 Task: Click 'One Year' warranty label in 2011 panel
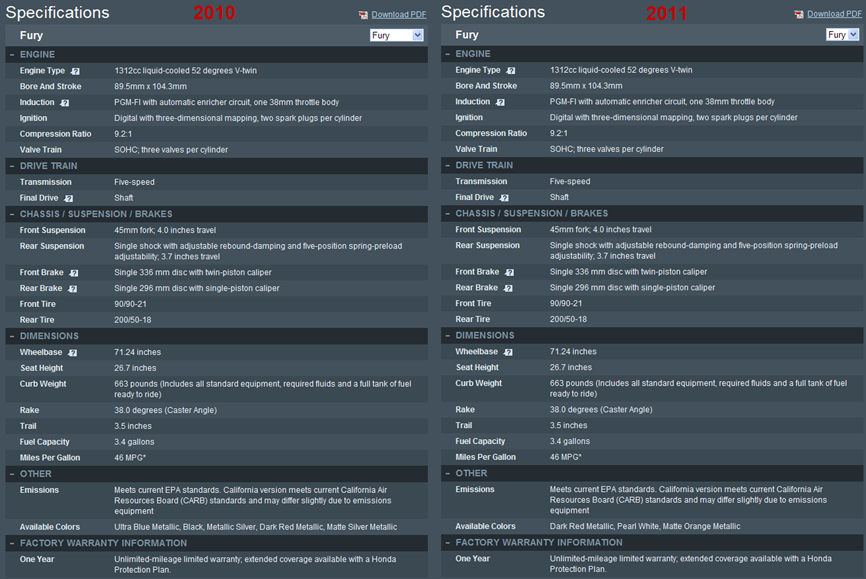pyautogui.click(x=472, y=559)
